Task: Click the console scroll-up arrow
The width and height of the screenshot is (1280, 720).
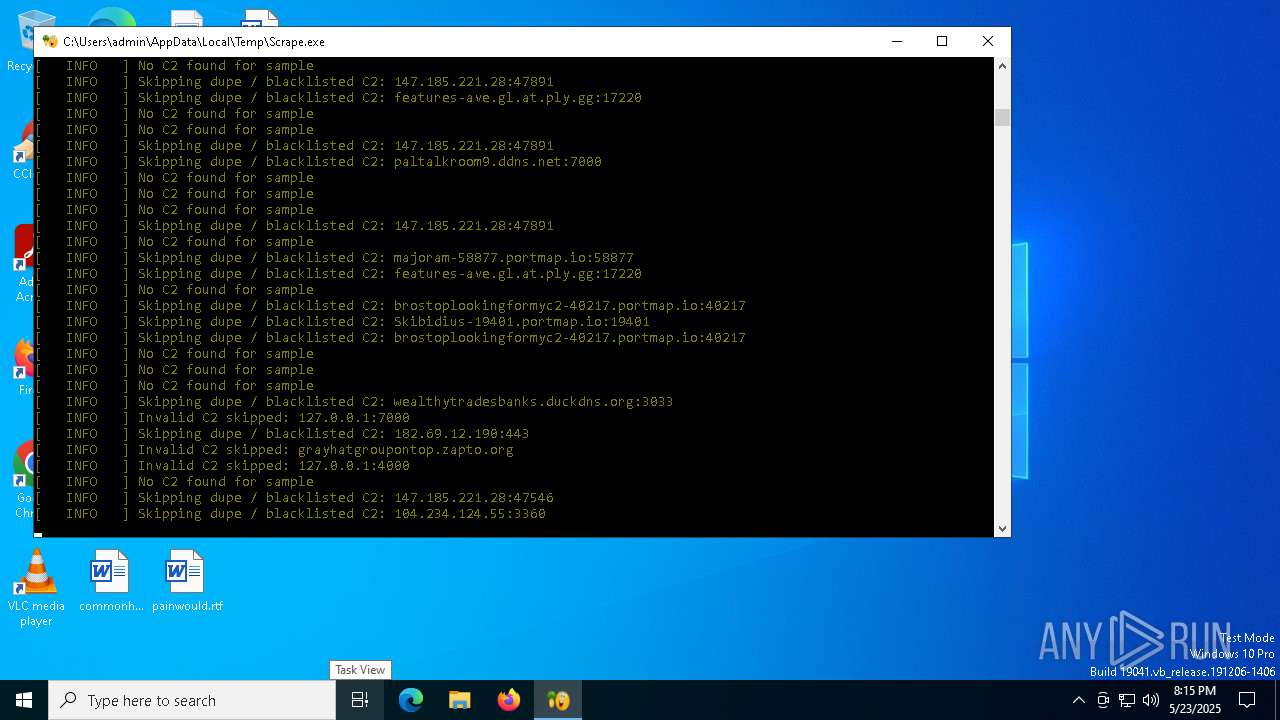Action: click(1002, 66)
